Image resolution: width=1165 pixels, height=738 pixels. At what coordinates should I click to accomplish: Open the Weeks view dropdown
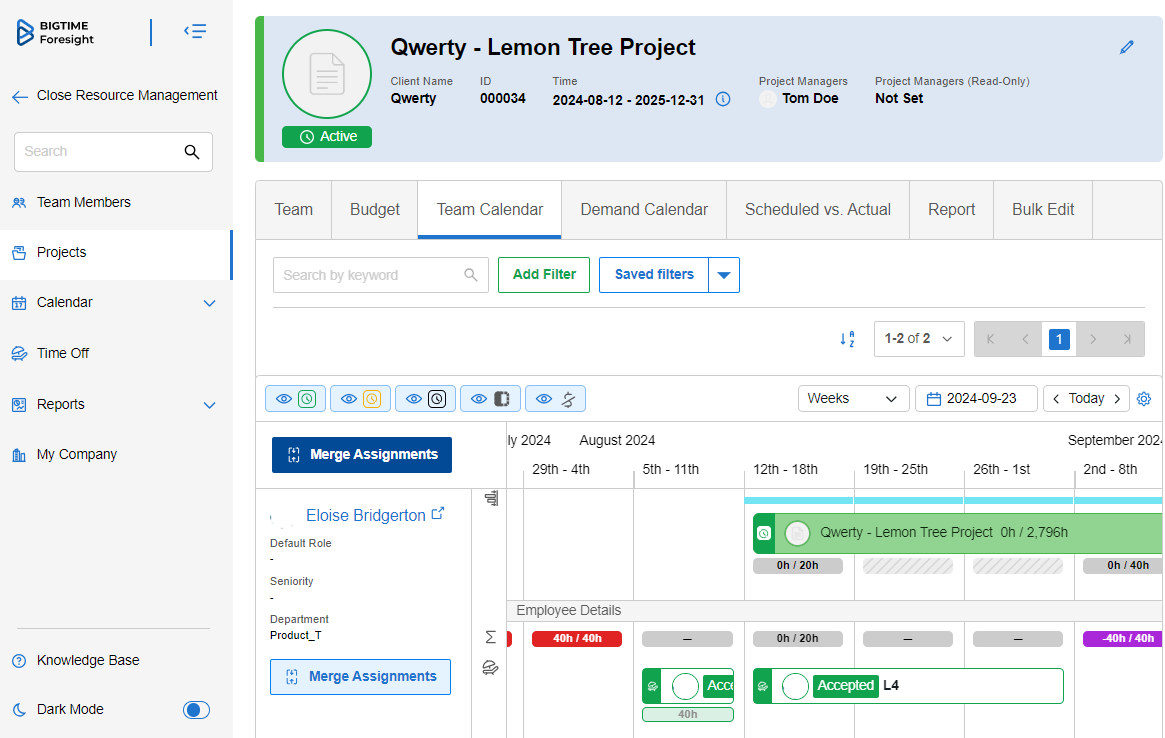pyautogui.click(x=853, y=399)
